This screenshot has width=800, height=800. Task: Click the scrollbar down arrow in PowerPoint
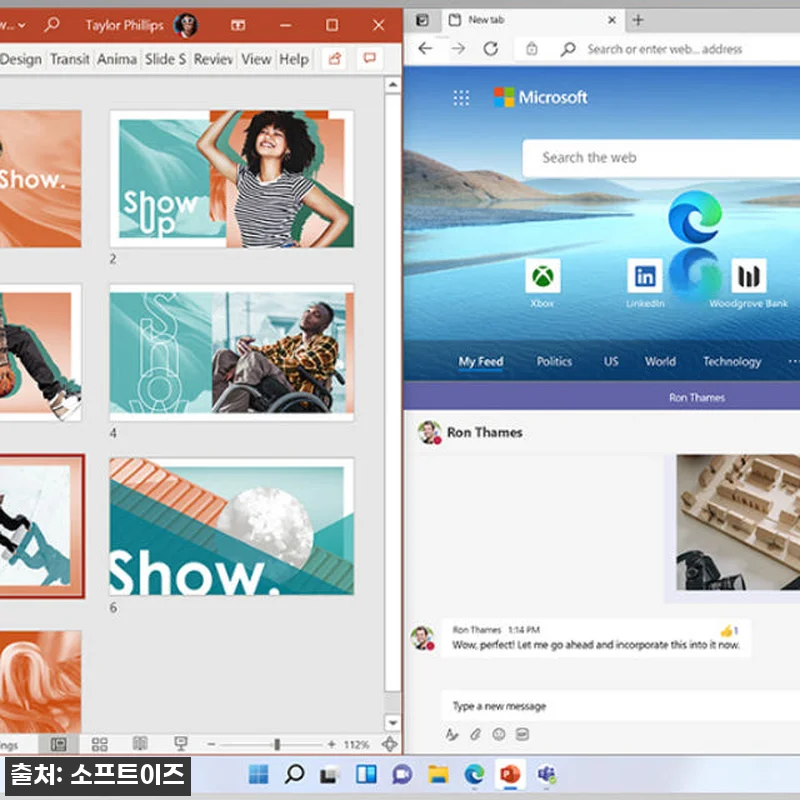click(x=392, y=722)
